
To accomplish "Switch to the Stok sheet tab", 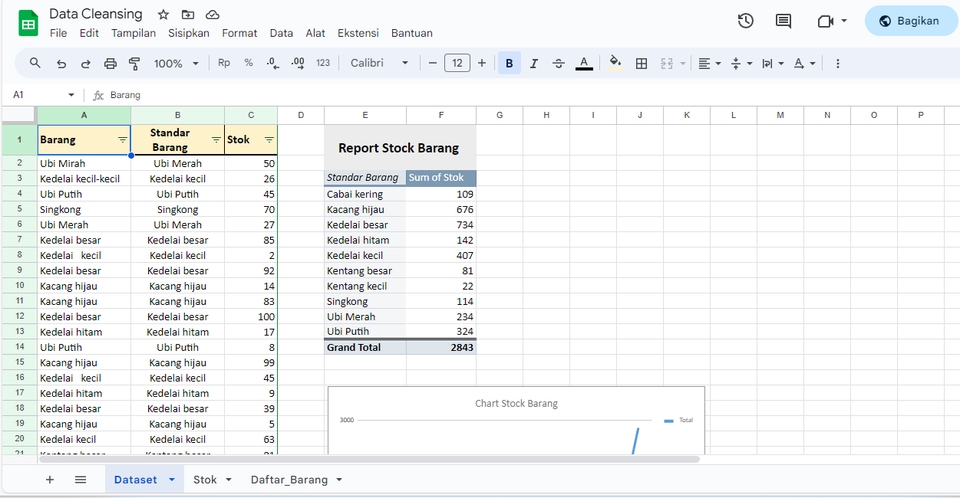I will (212, 480).
